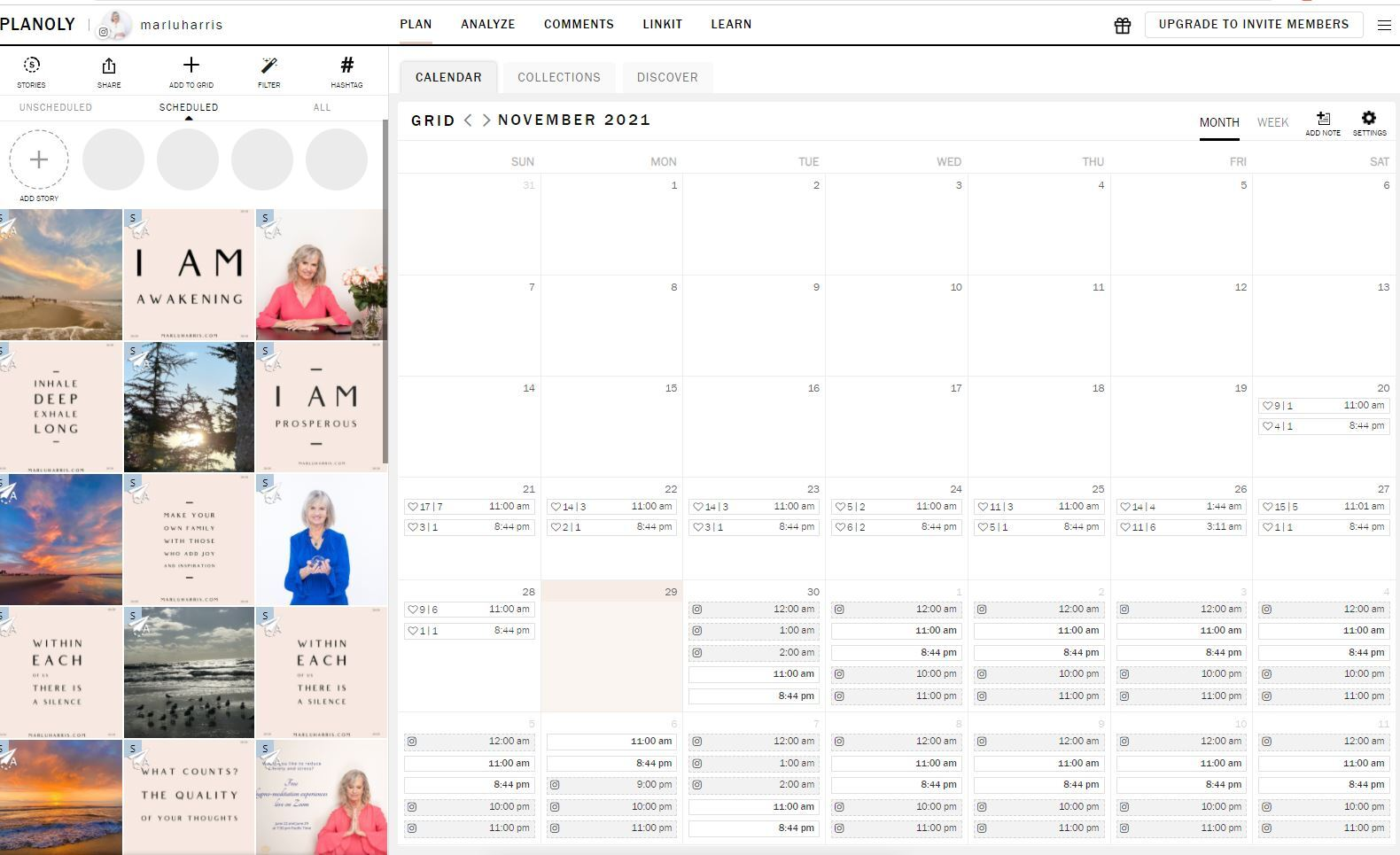This screenshot has width=1400, height=855.
Task: Click the Add Story plus circle
Action: (x=39, y=159)
